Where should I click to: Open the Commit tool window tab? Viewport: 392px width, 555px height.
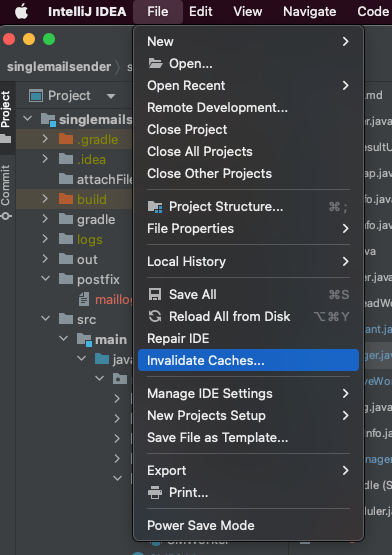tap(6, 192)
